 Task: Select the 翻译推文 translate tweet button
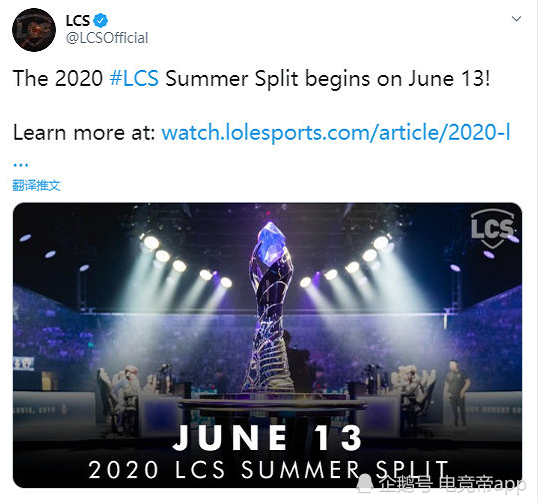pos(37,186)
